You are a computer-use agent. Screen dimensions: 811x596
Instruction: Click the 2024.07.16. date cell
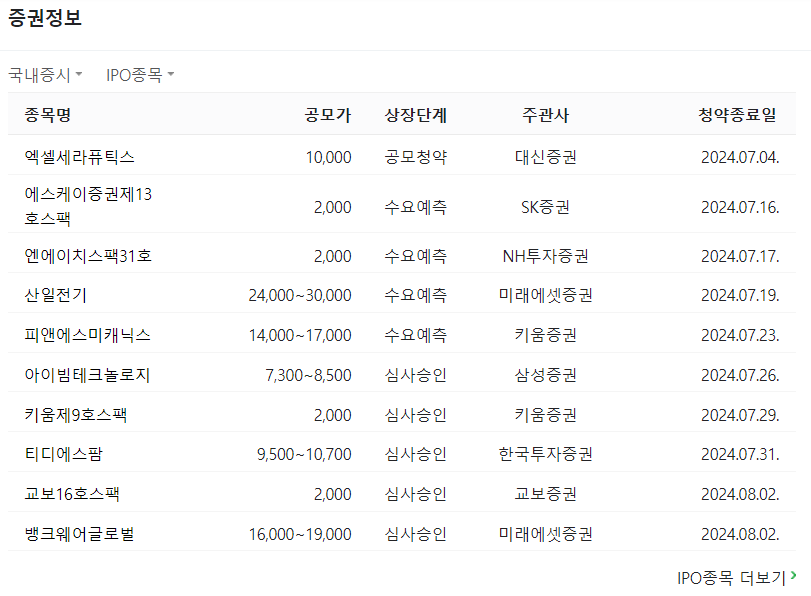(x=740, y=207)
